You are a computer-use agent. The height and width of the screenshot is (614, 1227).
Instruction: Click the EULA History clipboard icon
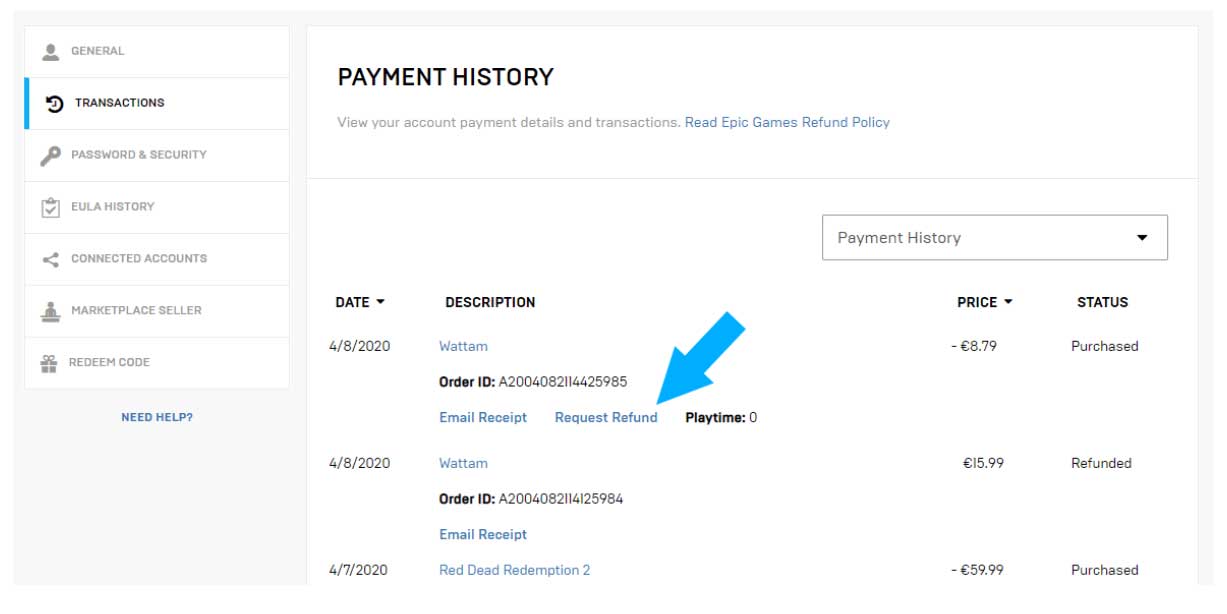click(x=50, y=207)
